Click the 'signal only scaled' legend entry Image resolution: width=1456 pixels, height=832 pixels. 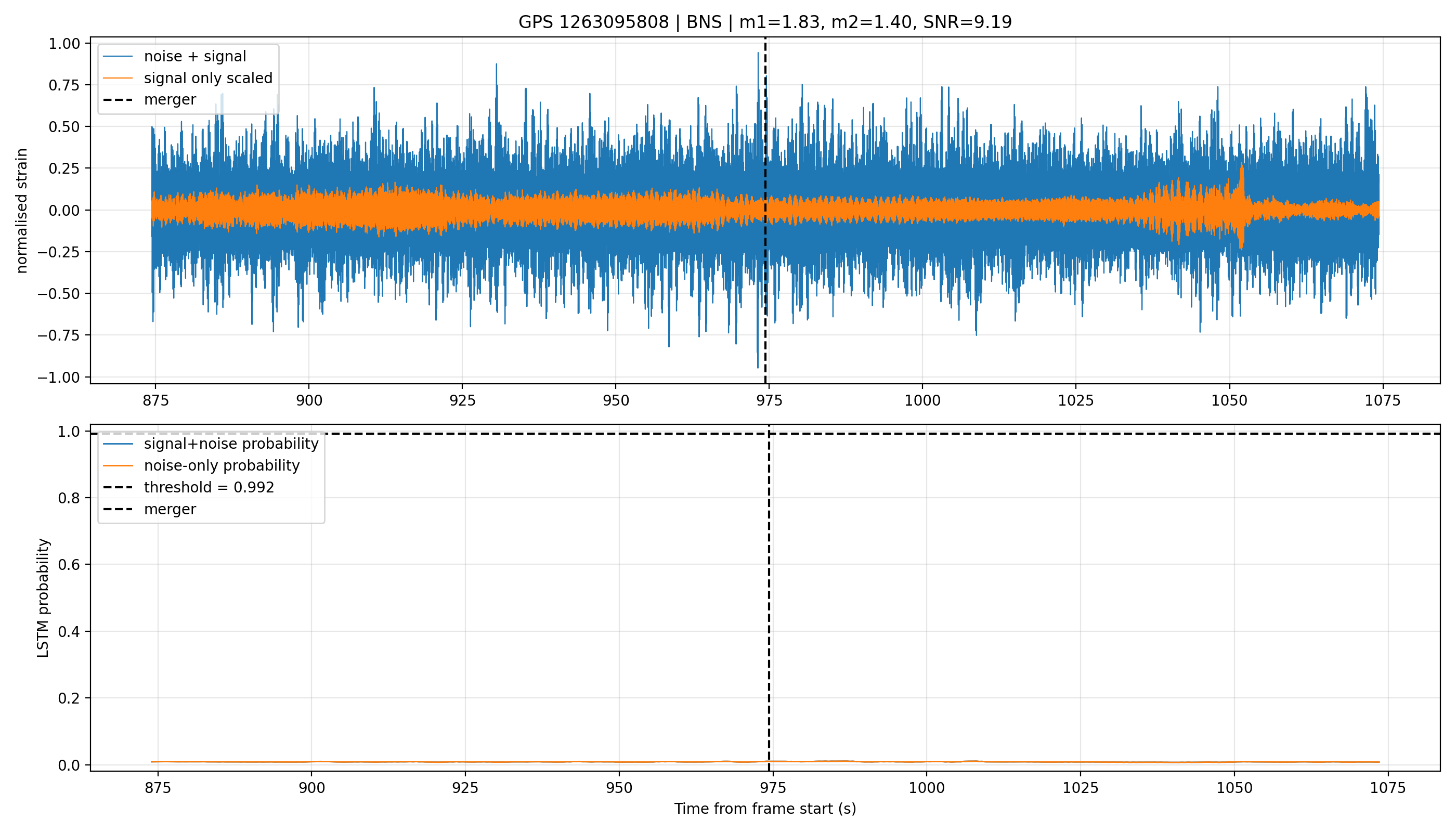(x=208, y=79)
